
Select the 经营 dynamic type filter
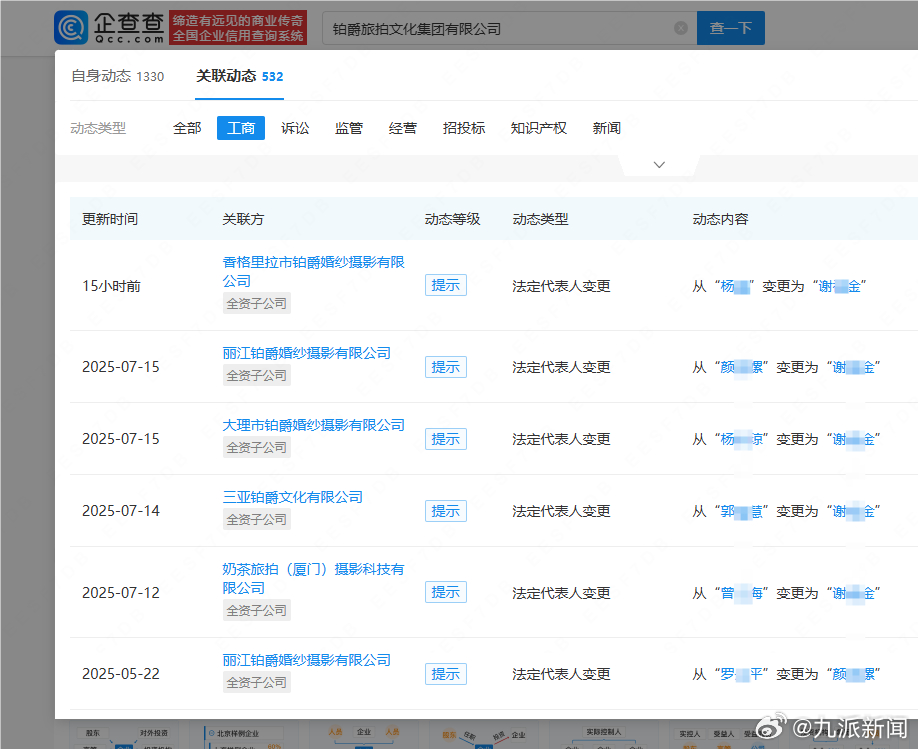click(x=403, y=128)
